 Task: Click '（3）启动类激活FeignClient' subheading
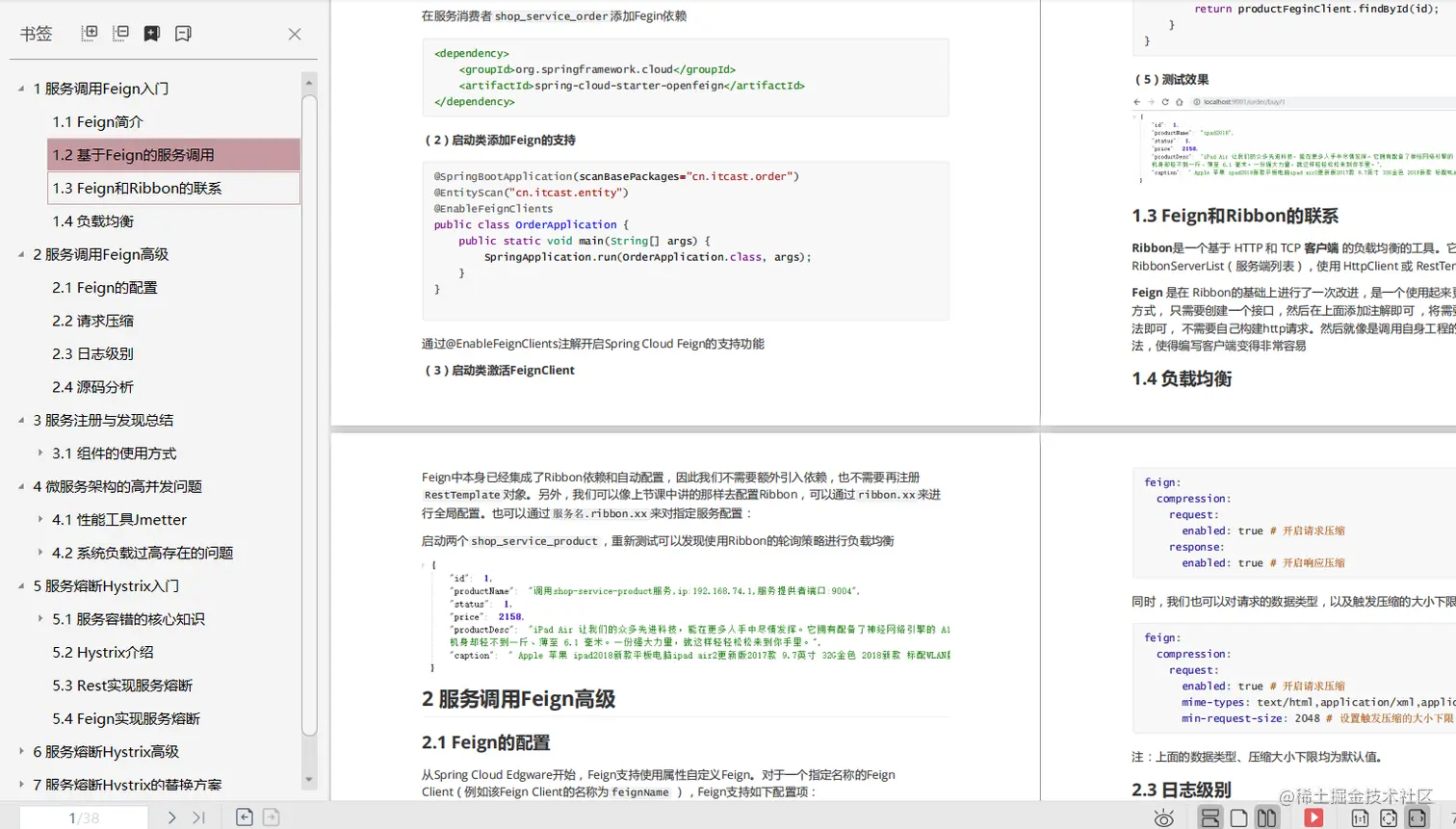point(499,370)
